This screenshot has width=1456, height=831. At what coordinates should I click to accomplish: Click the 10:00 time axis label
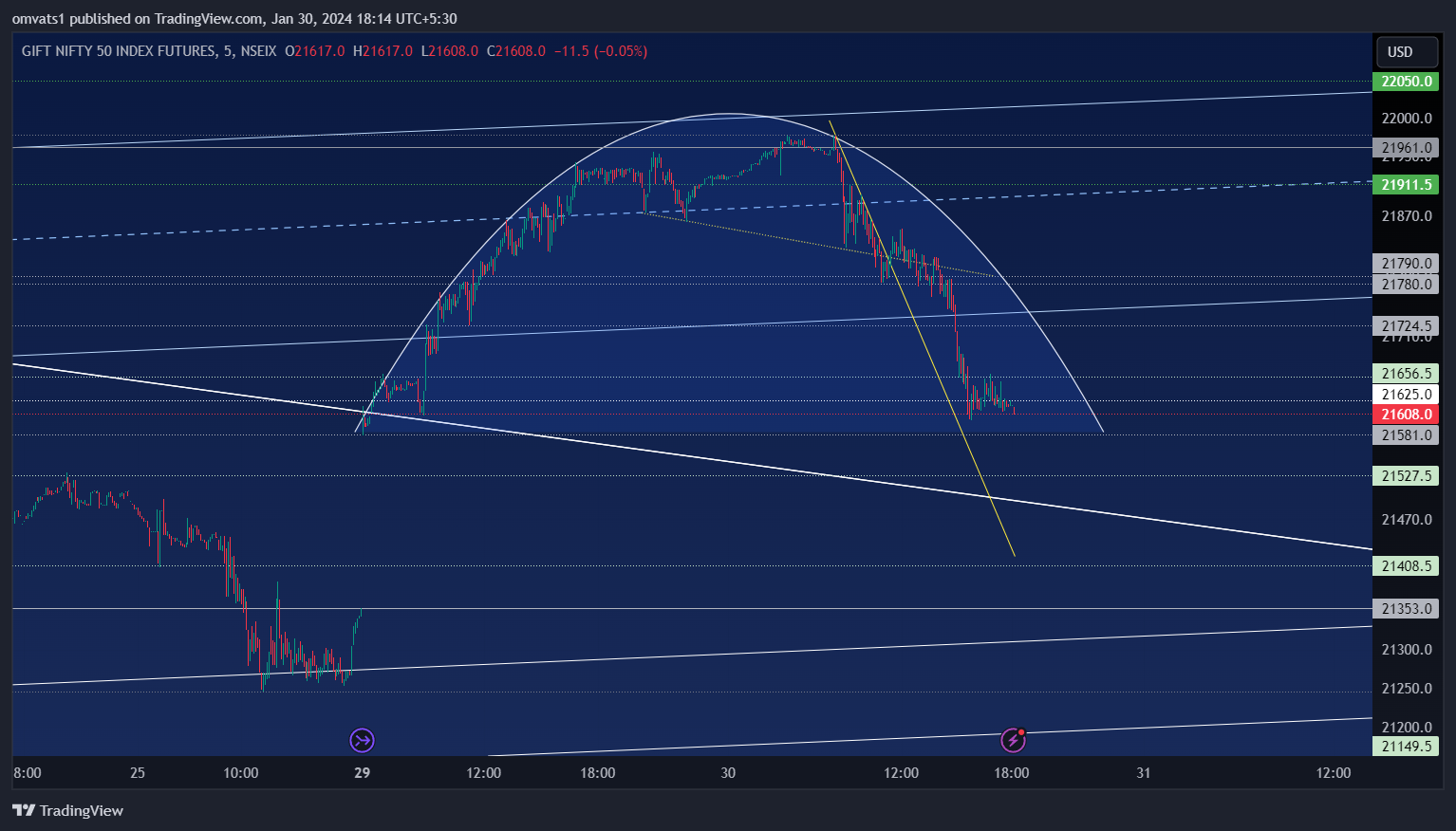[x=241, y=773]
